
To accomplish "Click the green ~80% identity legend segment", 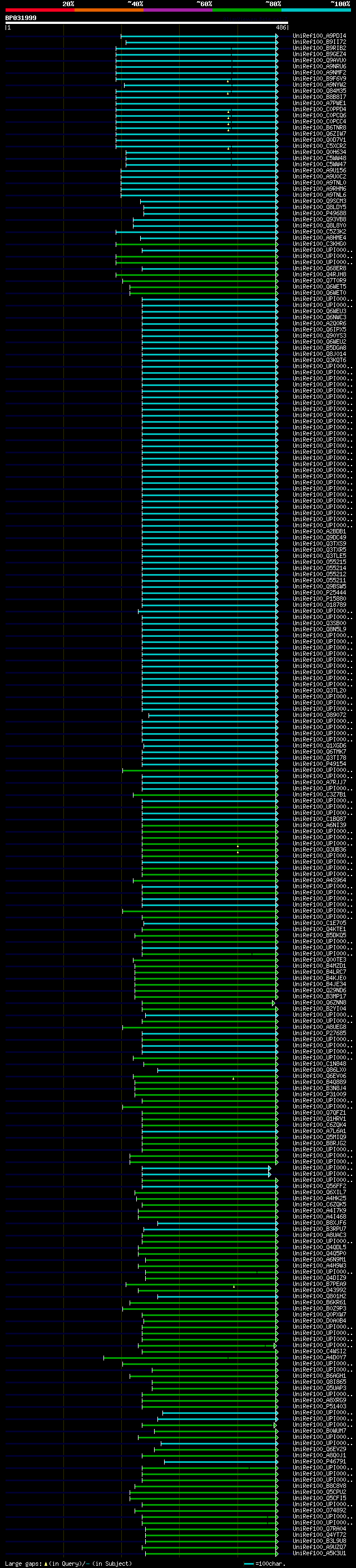I will click(x=247, y=10).
